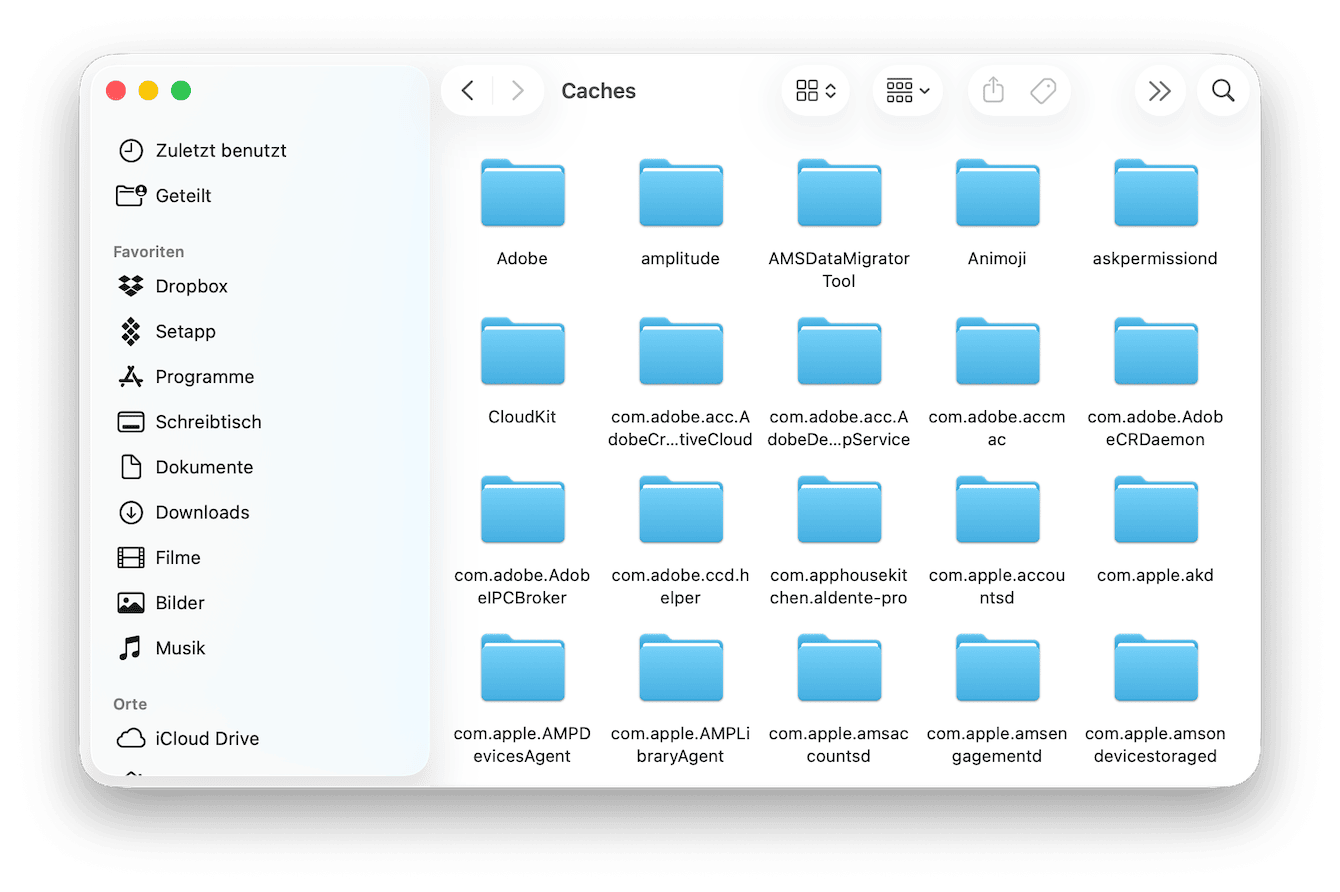
Task: Select the Animoji folder
Action: [x=997, y=194]
